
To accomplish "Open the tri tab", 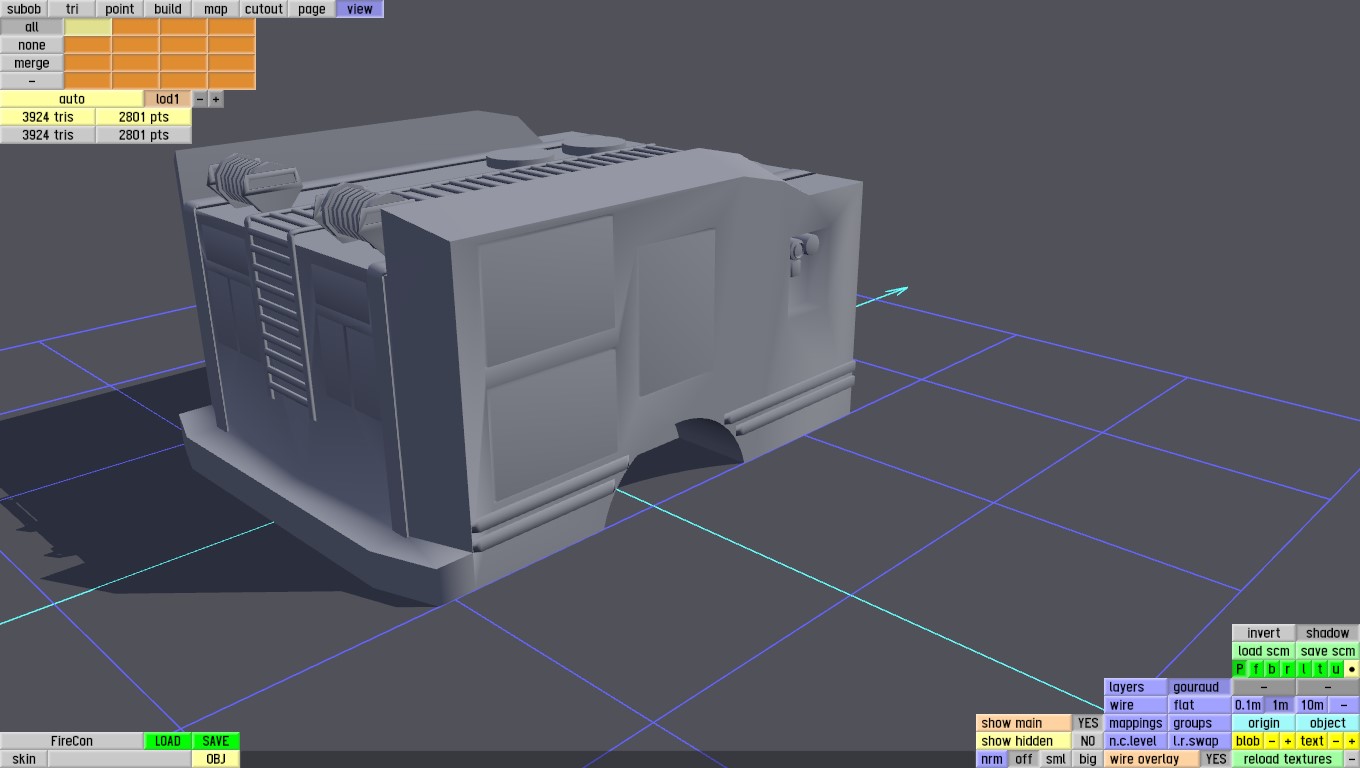I will pyautogui.click(x=72, y=9).
